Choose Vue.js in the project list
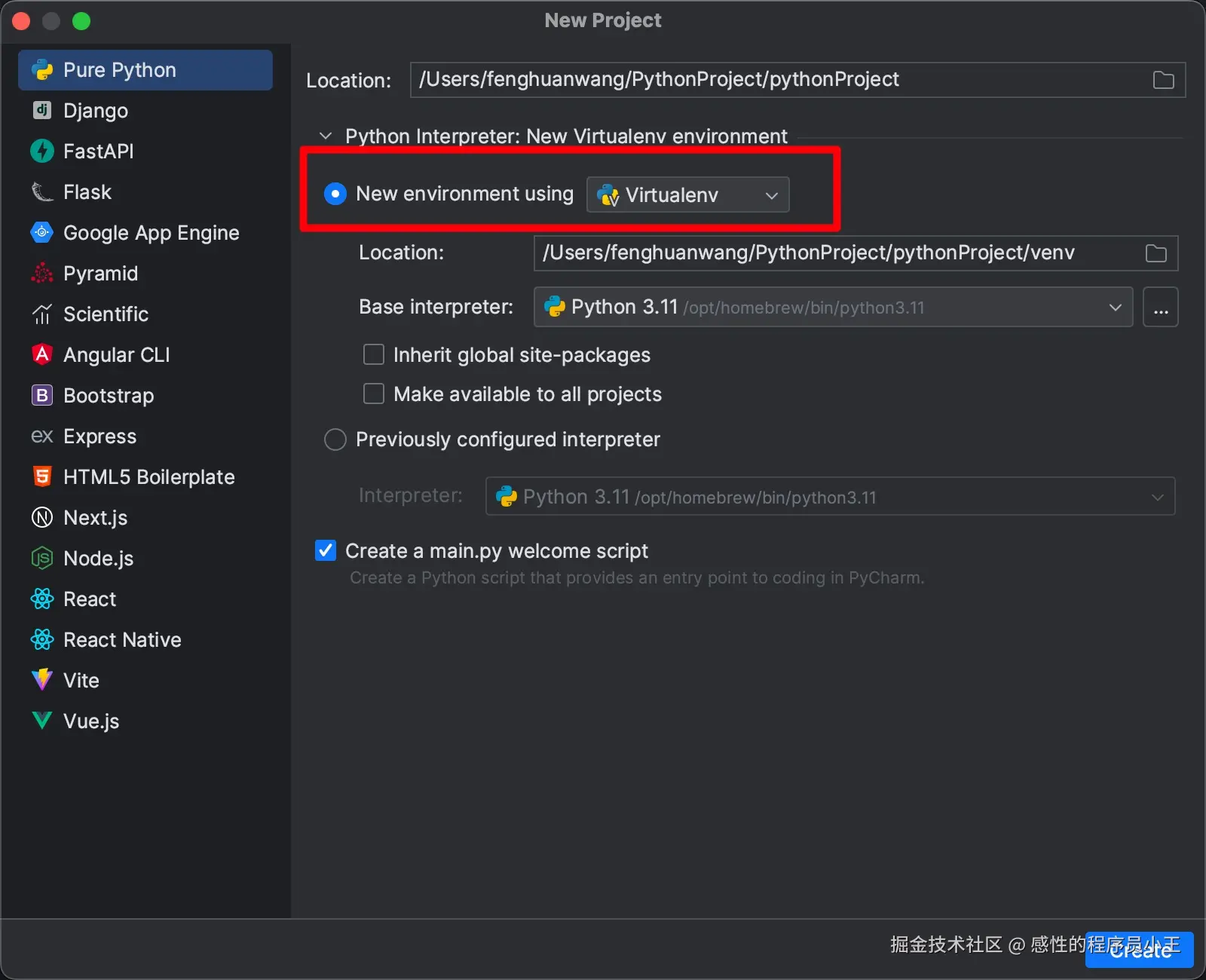 click(145, 721)
